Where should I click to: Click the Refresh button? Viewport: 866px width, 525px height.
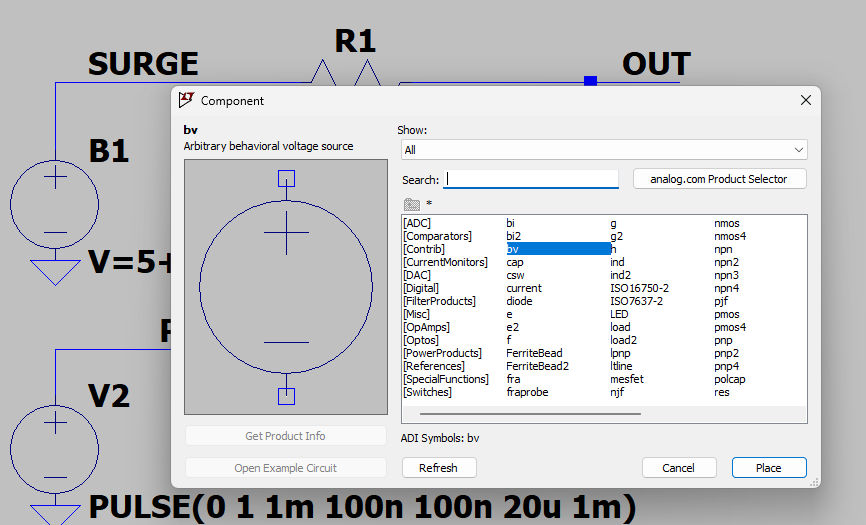click(x=438, y=468)
